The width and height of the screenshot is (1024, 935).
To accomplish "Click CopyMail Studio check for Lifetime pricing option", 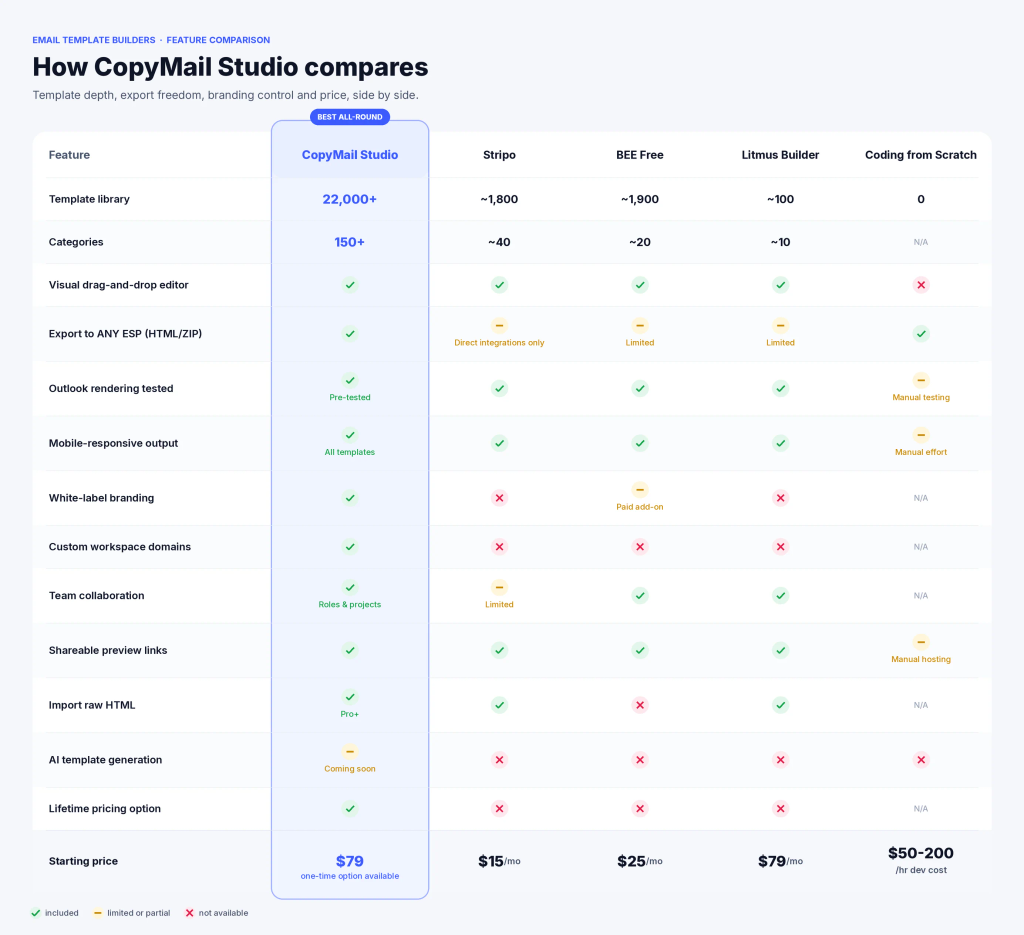I will [350, 808].
